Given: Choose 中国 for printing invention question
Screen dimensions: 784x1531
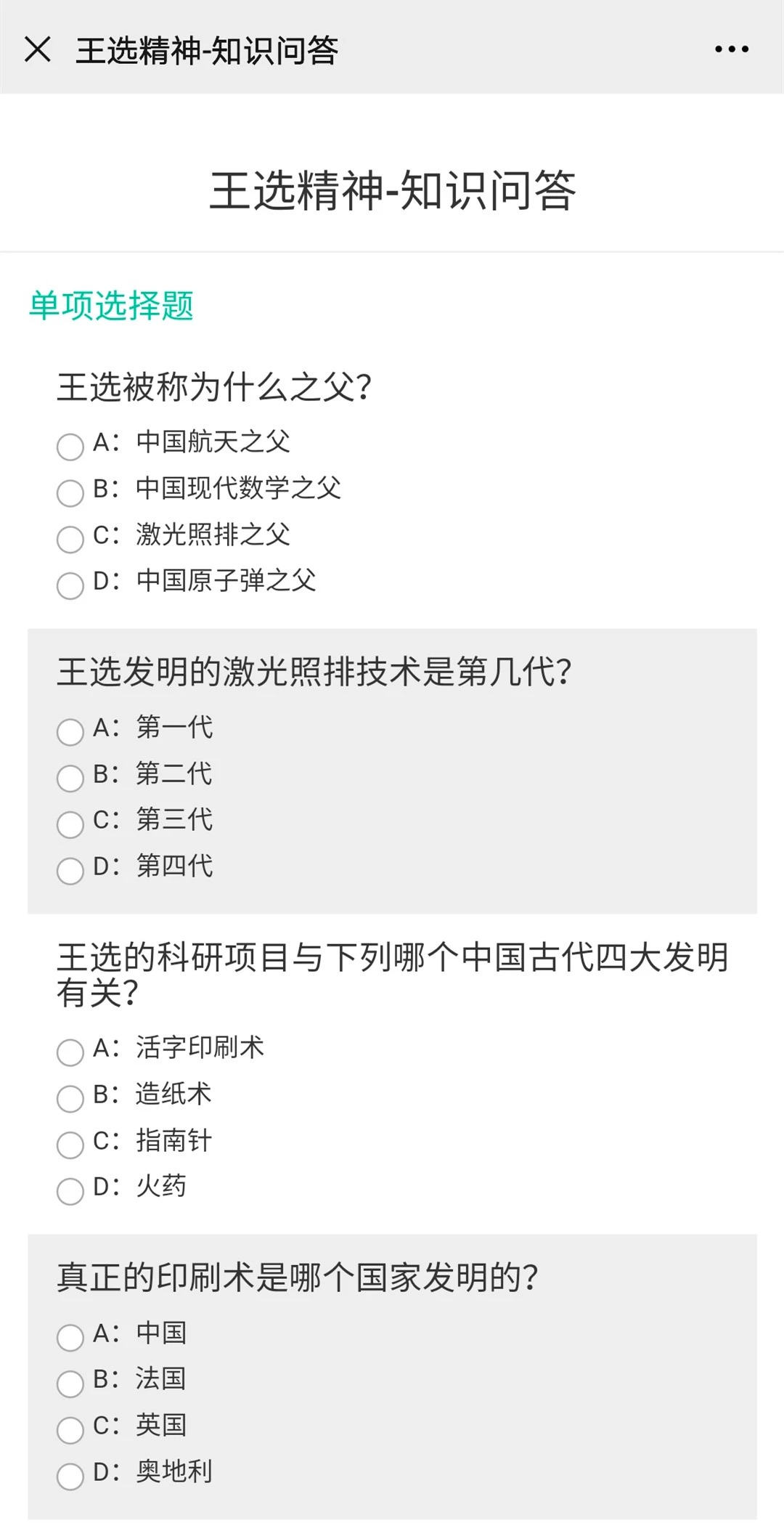Looking at the screenshot, I should pos(70,1338).
